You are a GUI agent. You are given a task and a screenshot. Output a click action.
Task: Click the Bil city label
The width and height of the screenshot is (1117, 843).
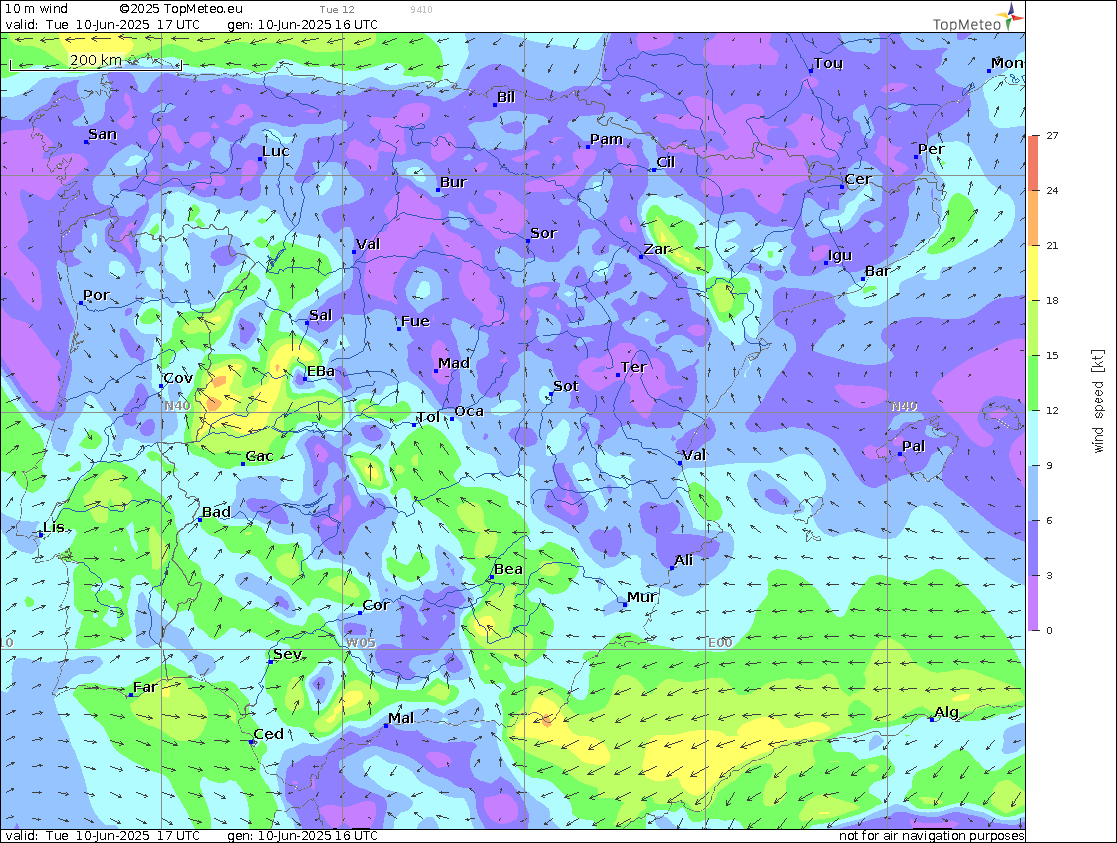tap(506, 97)
